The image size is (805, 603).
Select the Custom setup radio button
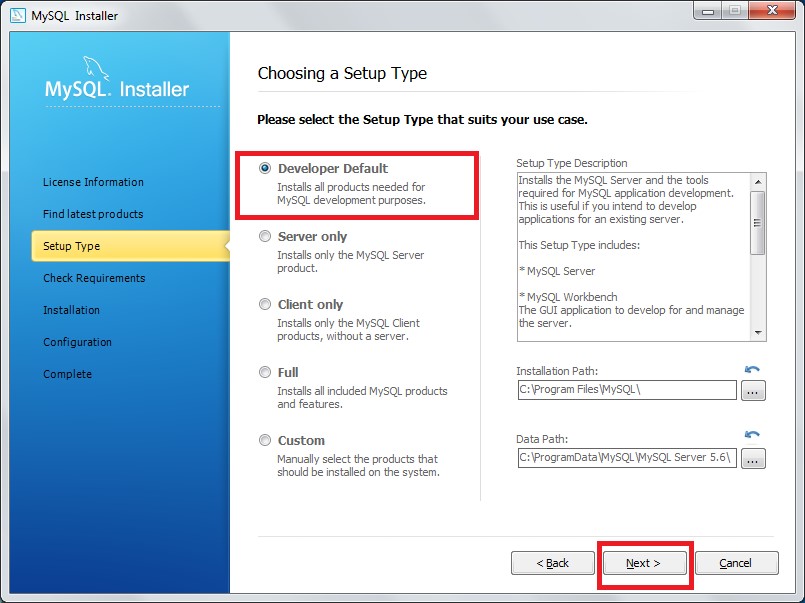[x=265, y=440]
